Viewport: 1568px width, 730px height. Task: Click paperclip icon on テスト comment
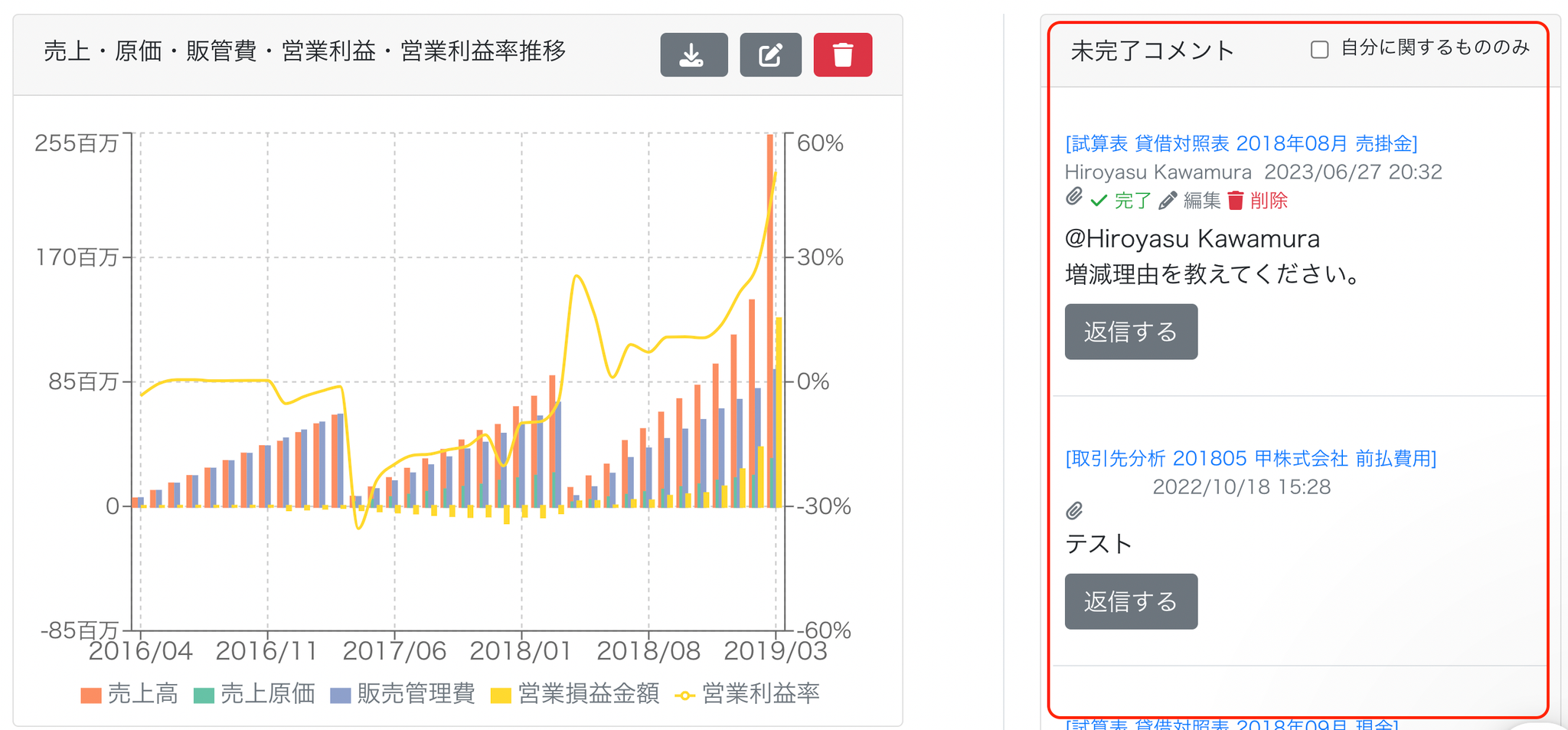(1074, 510)
